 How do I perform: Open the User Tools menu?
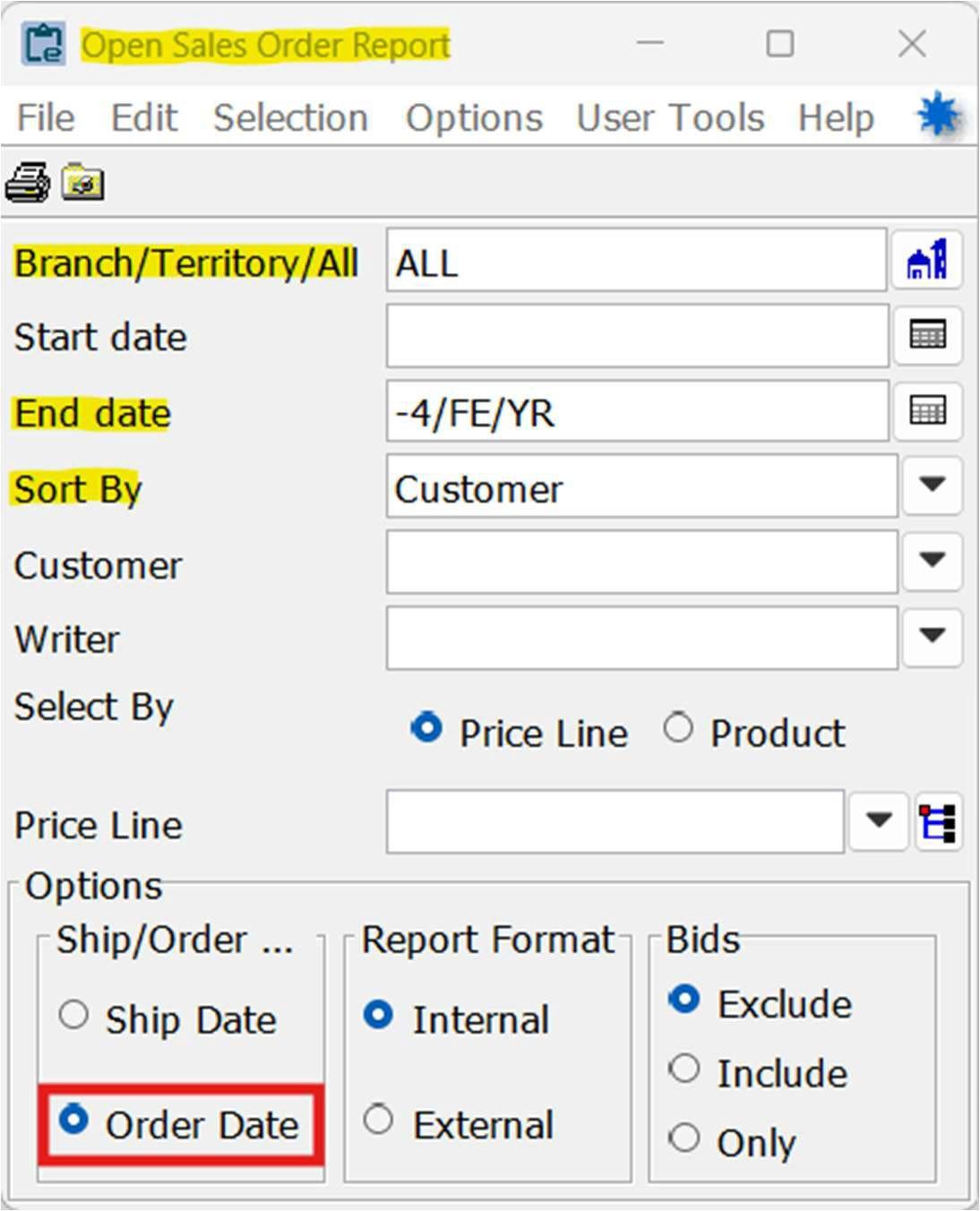pos(670,117)
